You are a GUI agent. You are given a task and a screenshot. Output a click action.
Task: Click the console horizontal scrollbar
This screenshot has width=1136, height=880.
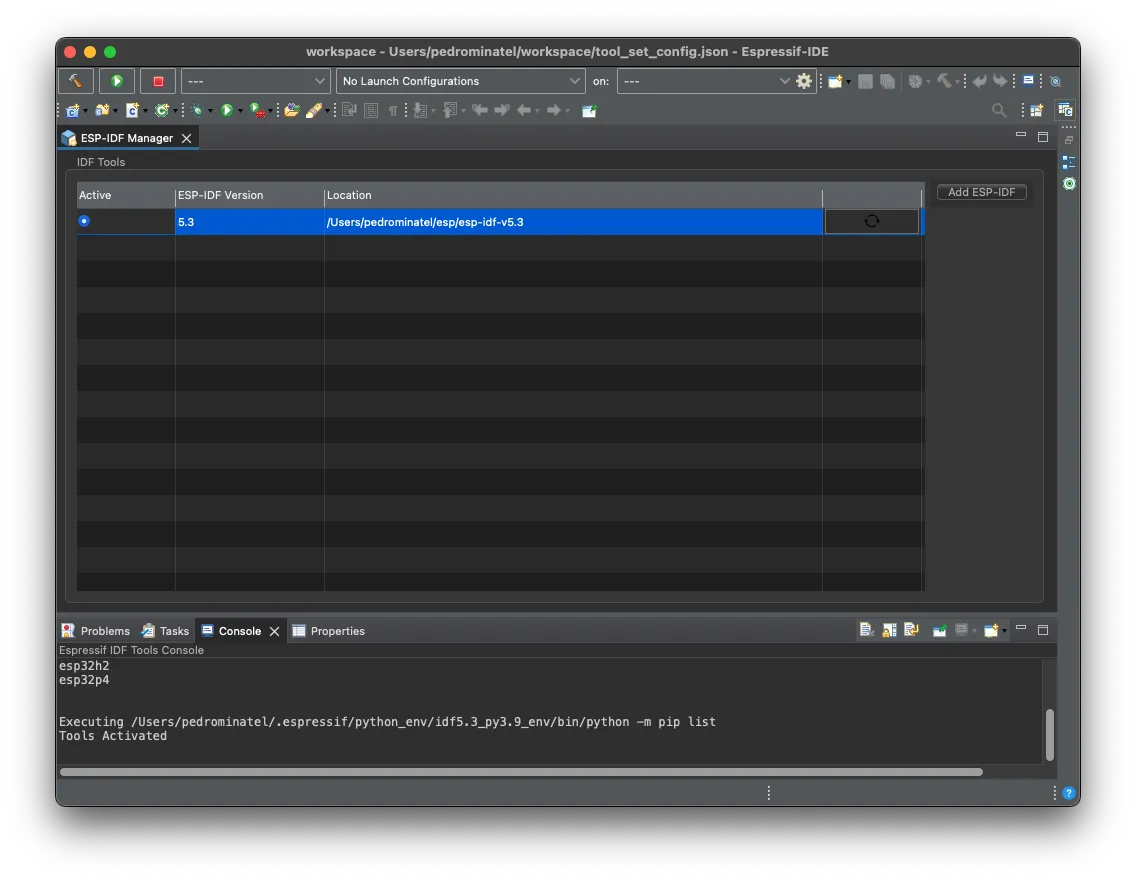(x=520, y=772)
